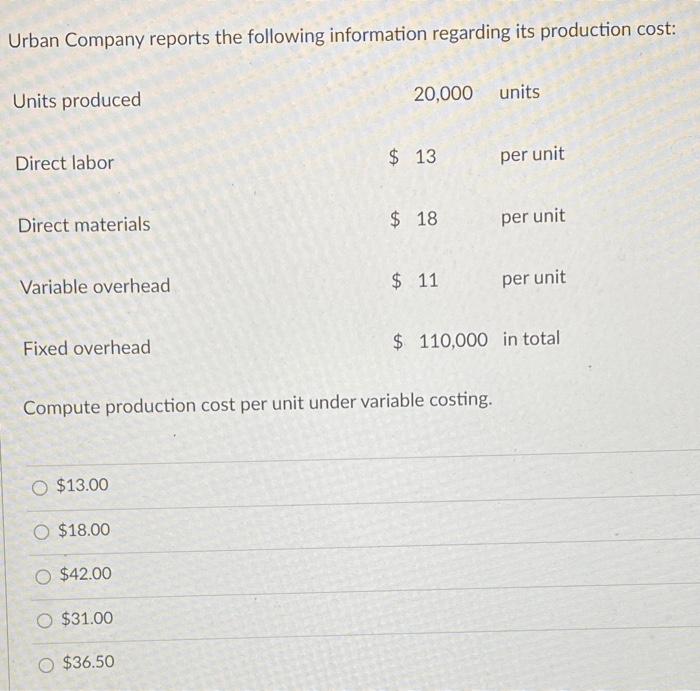Image resolution: width=700 pixels, height=691 pixels.
Task: Click the Direct labor row label
Action: pos(65,163)
